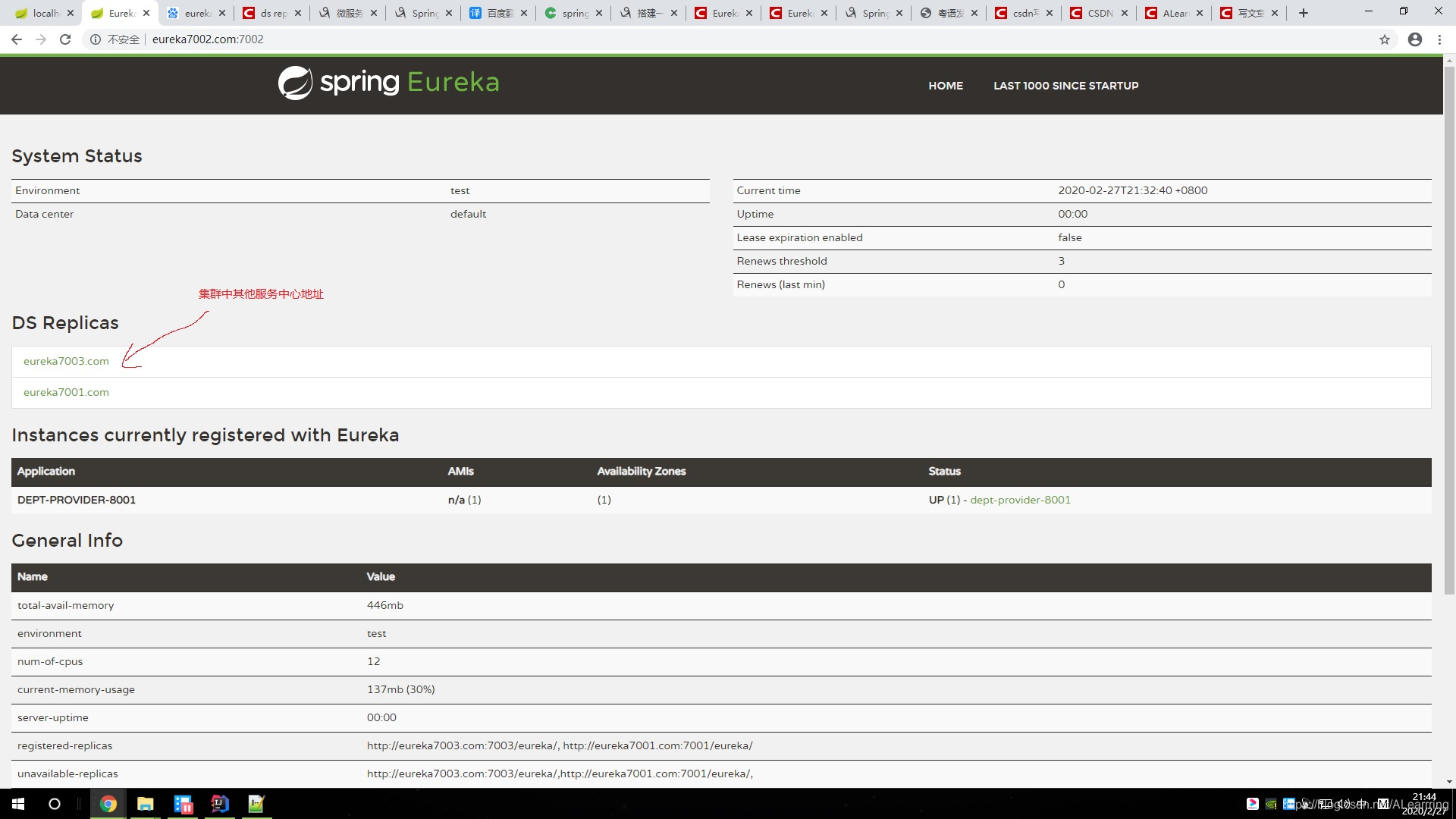The width and height of the screenshot is (1456, 819).
Task: Open the IntelliJ IDEA taskbar icon
Action: pos(220,804)
